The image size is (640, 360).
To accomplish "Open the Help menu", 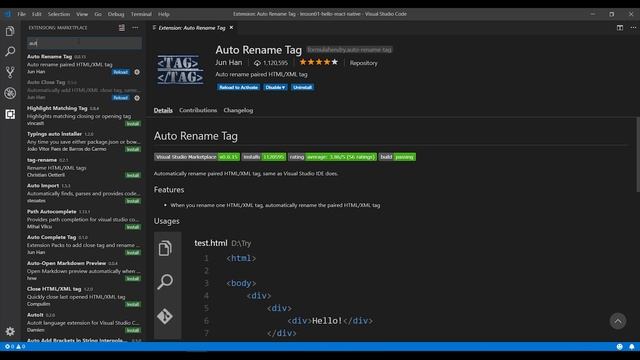I will pyautogui.click(x=164, y=14).
